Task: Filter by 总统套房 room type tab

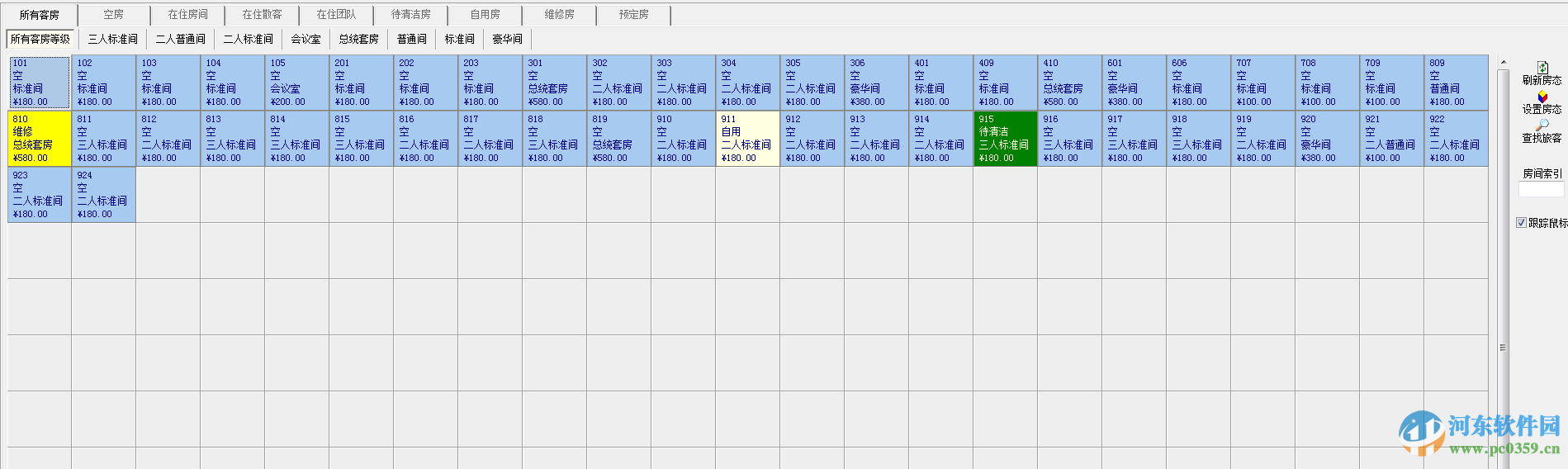Action: coord(359,39)
